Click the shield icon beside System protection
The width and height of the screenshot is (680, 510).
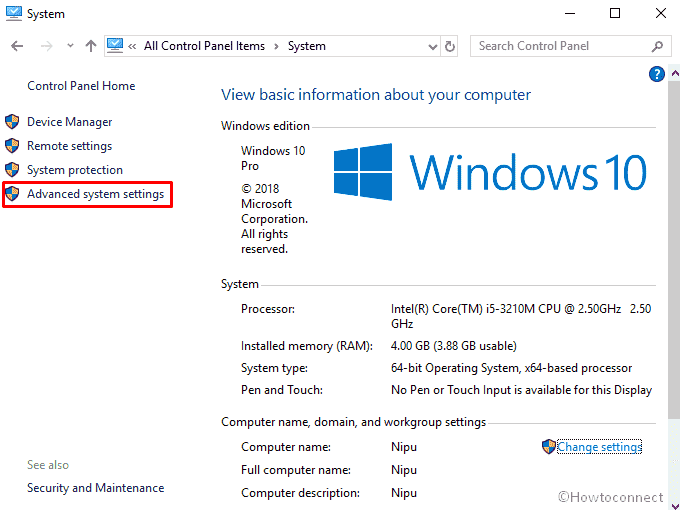pyautogui.click(x=12, y=170)
